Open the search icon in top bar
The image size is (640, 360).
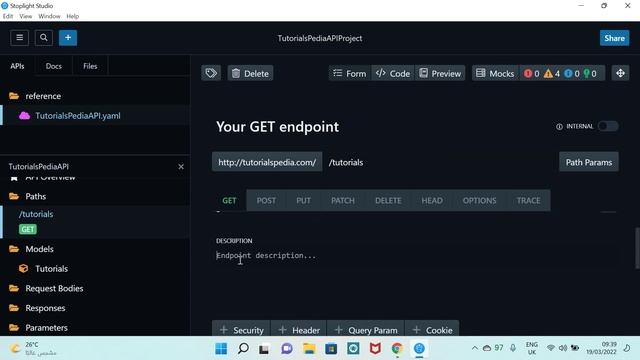(44, 38)
